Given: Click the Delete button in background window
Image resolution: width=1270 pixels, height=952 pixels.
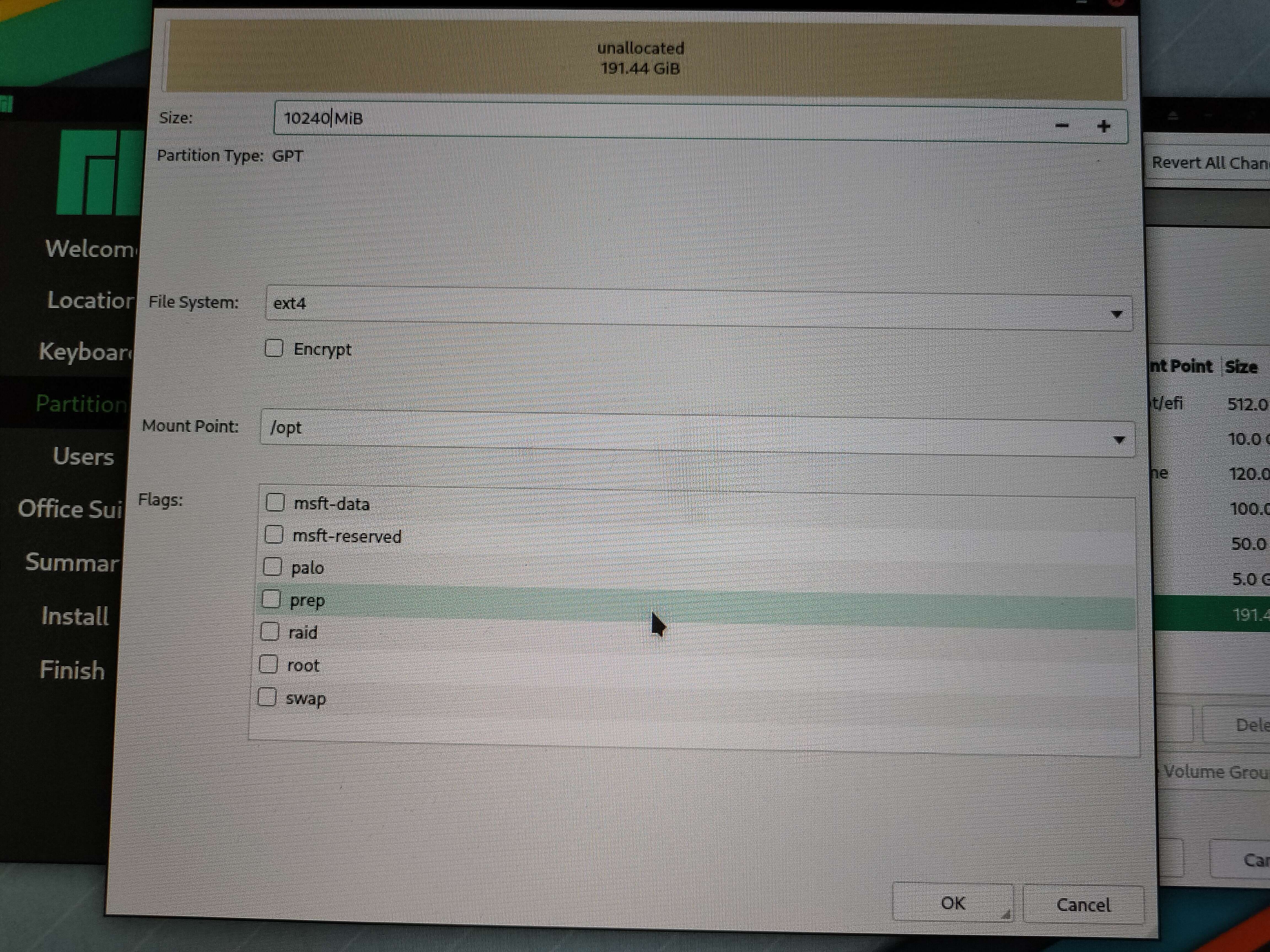Looking at the screenshot, I should tap(1236, 725).
